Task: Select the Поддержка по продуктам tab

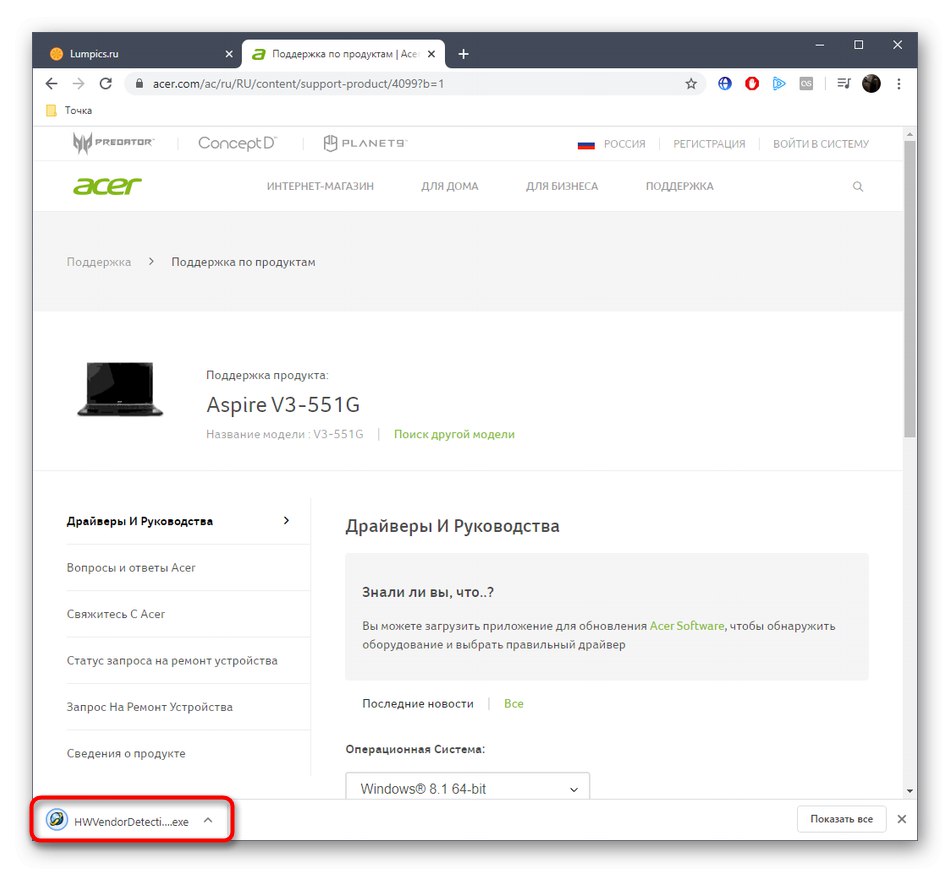Action: point(344,54)
